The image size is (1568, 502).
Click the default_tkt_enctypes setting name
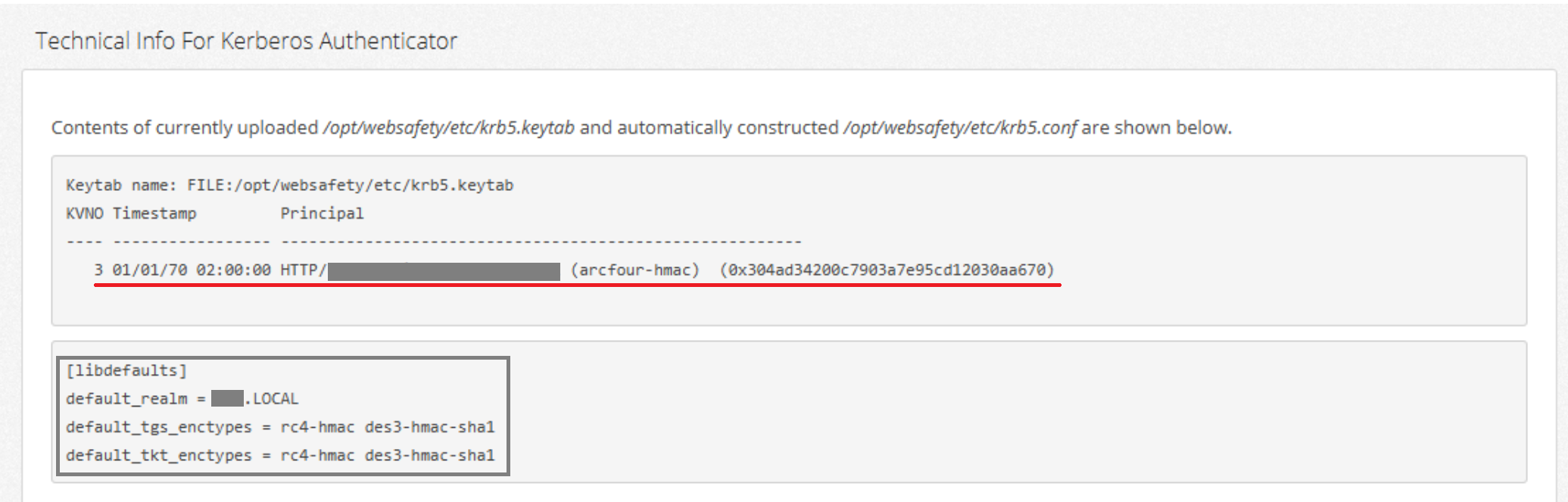coord(158,455)
